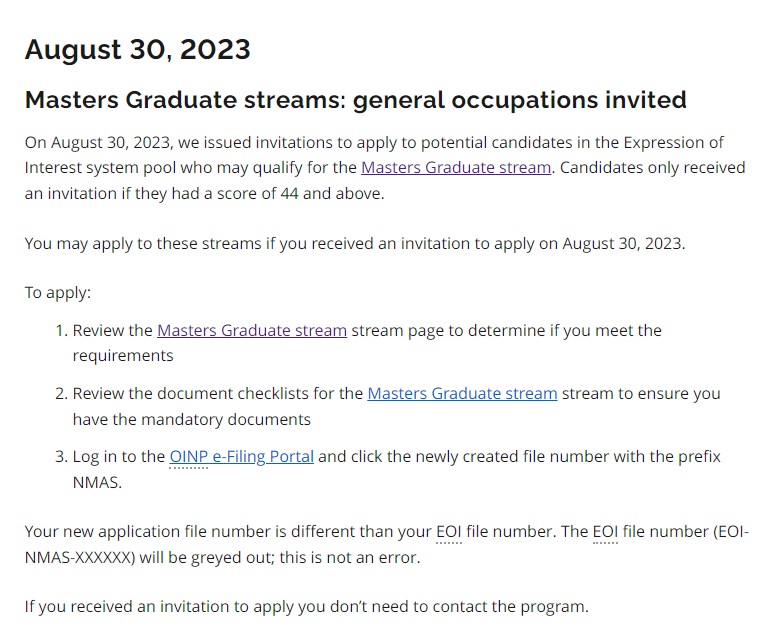This screenshot has width=770, height=642.
Task: Open document checklists Masters Graduate stream link
Action: coord(462,393)
